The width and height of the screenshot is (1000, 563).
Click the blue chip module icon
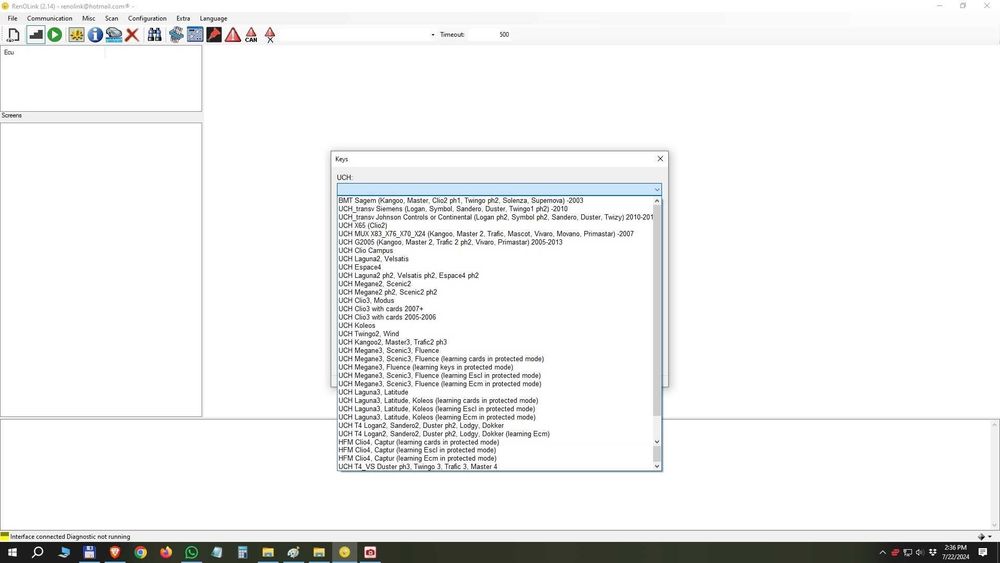coord(176,34)
